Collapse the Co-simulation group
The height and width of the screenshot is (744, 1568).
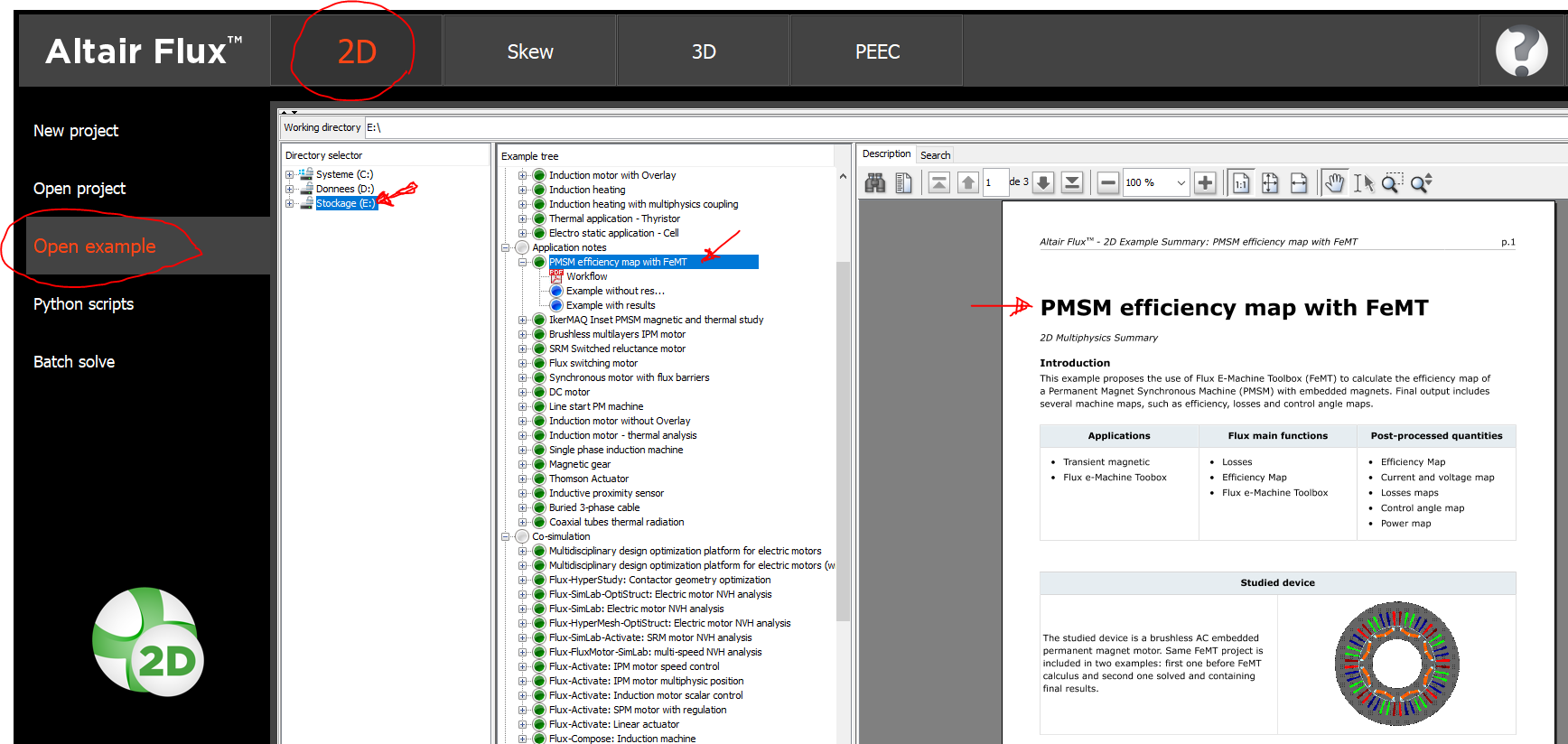click(506, 536)
